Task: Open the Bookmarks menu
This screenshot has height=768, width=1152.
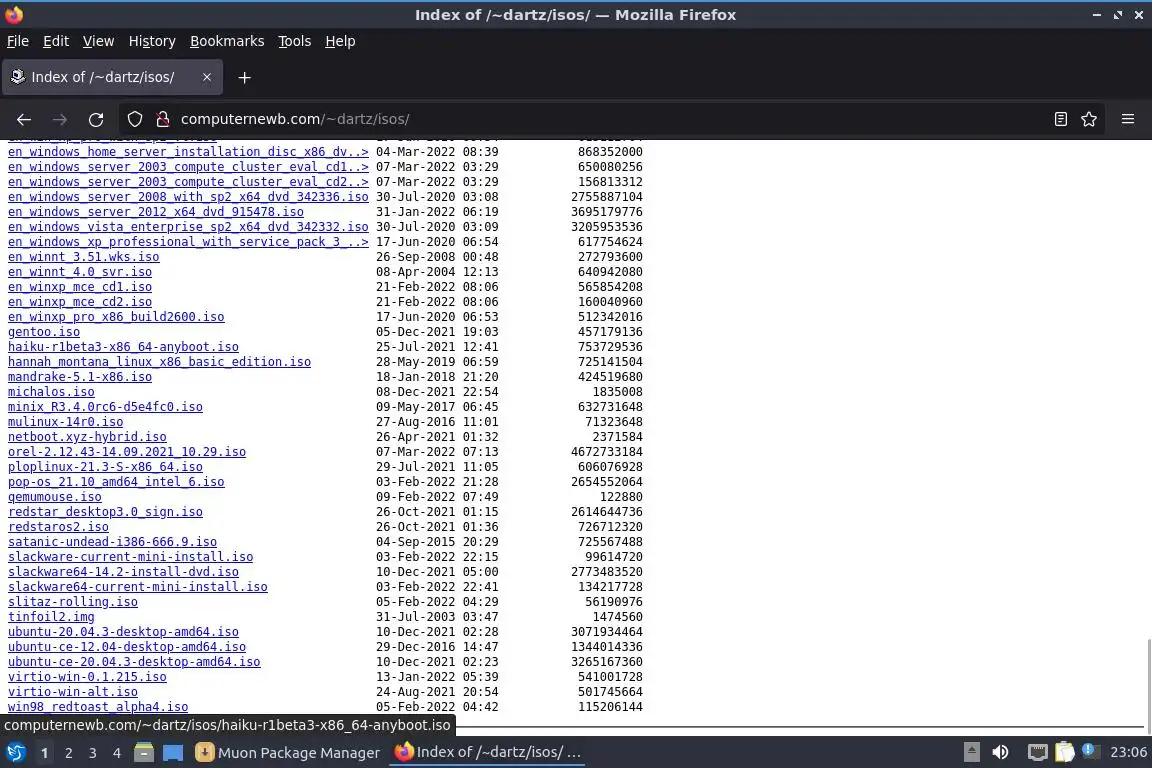Action: [x=227, y=41]
